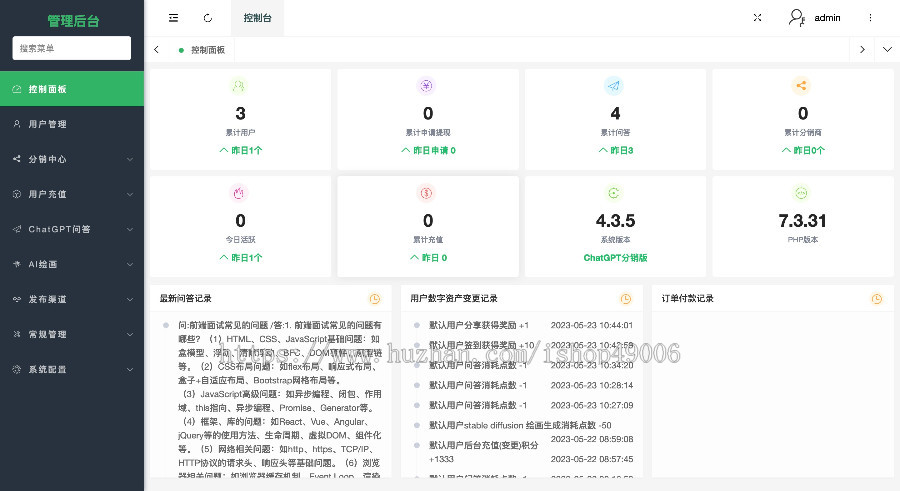Click the clock icon in 最新问答记录 panel
The image size is (900, 491).
point(374,299)
